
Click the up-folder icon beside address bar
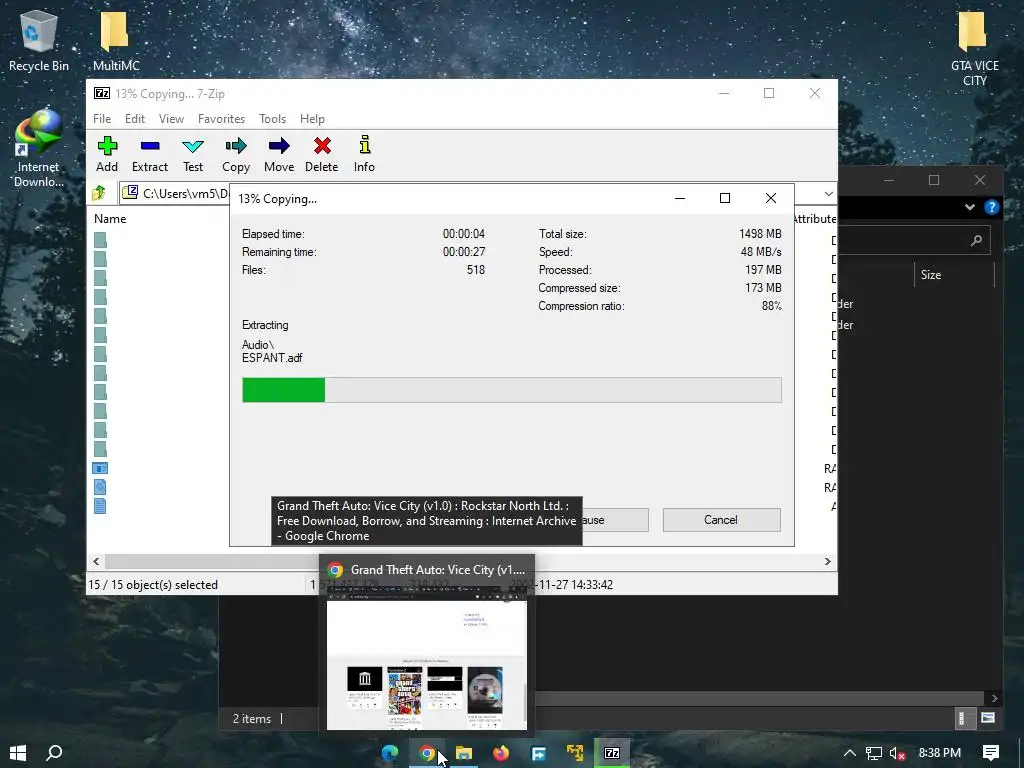99,193
